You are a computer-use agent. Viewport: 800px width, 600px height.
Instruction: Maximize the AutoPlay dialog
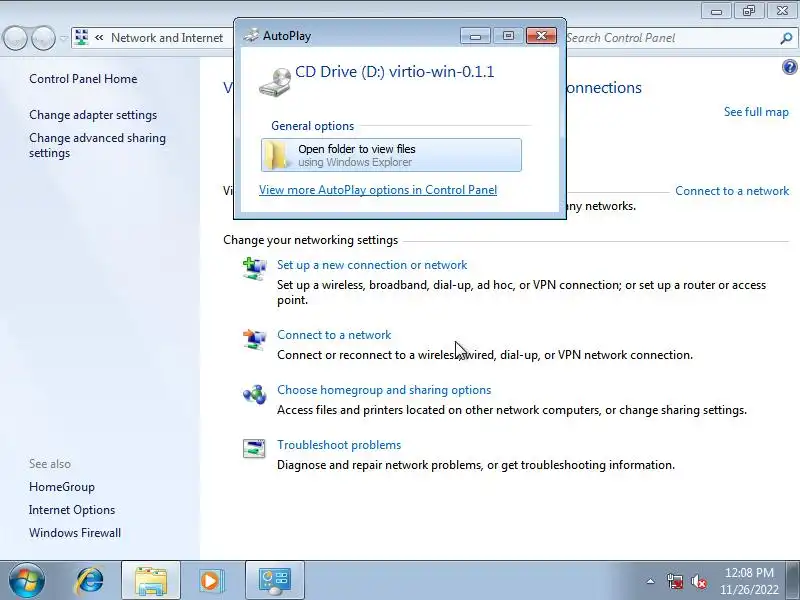pos(508,36)
